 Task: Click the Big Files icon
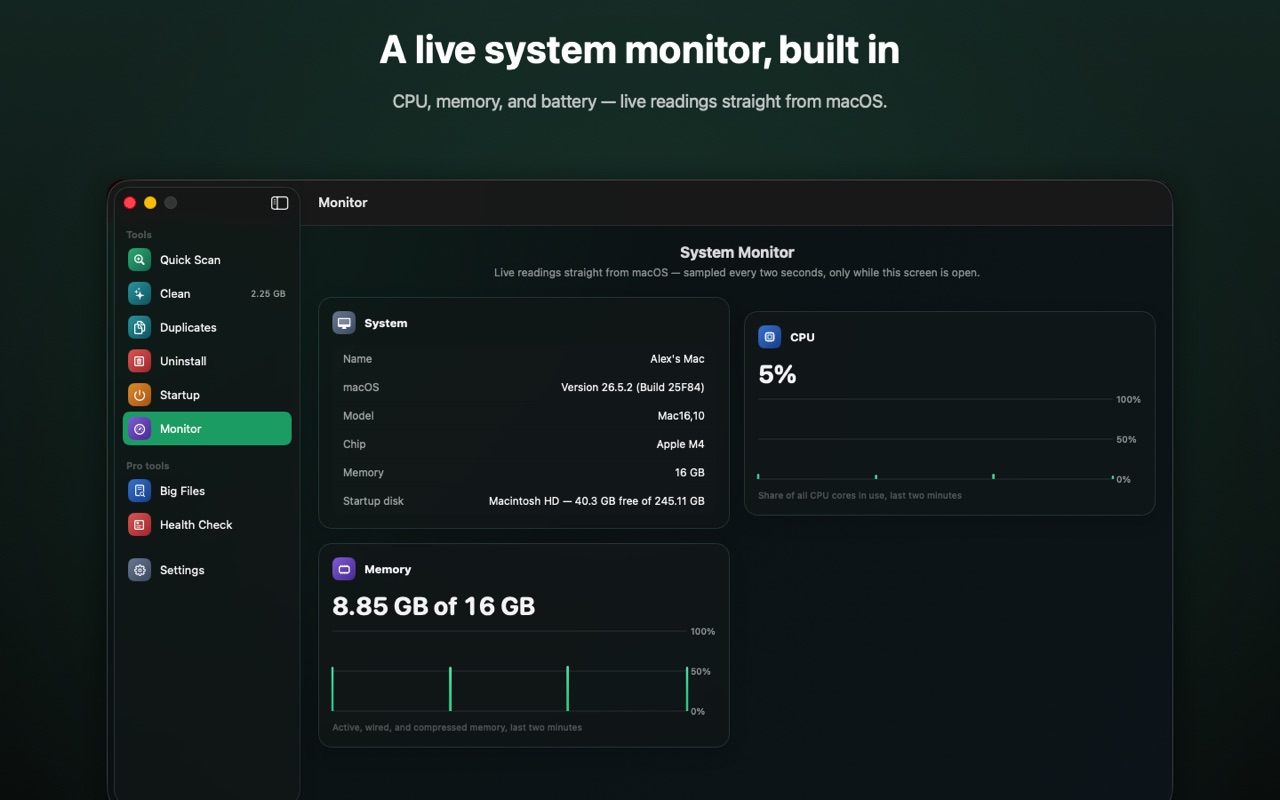click(x=139, y=491)
